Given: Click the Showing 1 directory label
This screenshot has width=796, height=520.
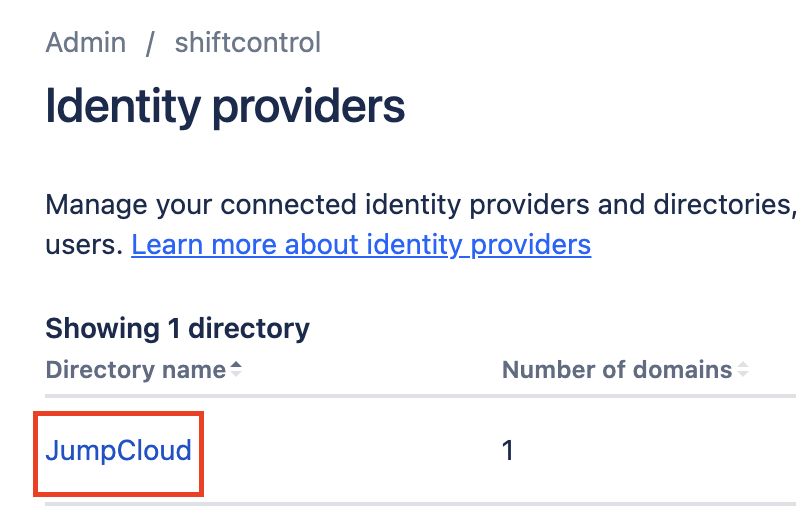Looking at the screenshot, I should point(177,329).
